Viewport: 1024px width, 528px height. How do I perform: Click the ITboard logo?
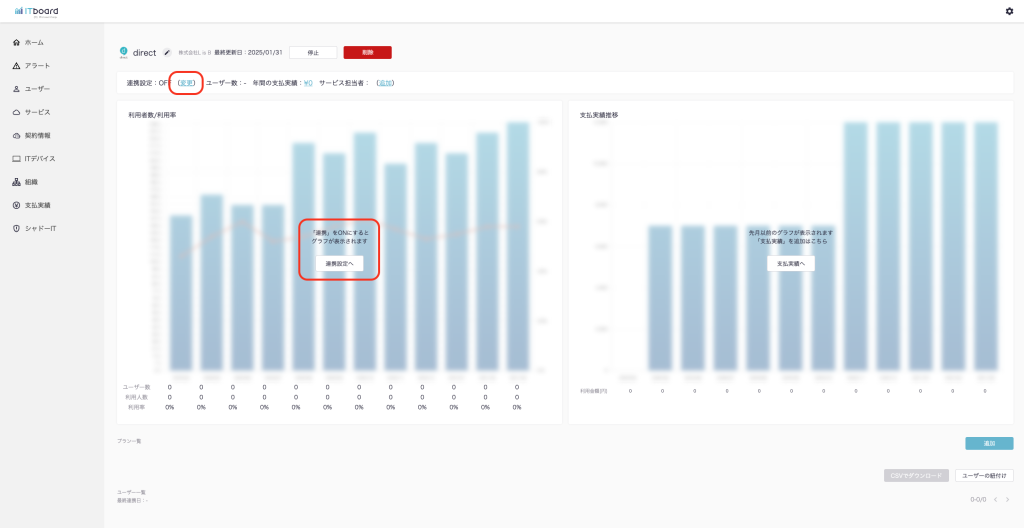(x=35, y=11)
